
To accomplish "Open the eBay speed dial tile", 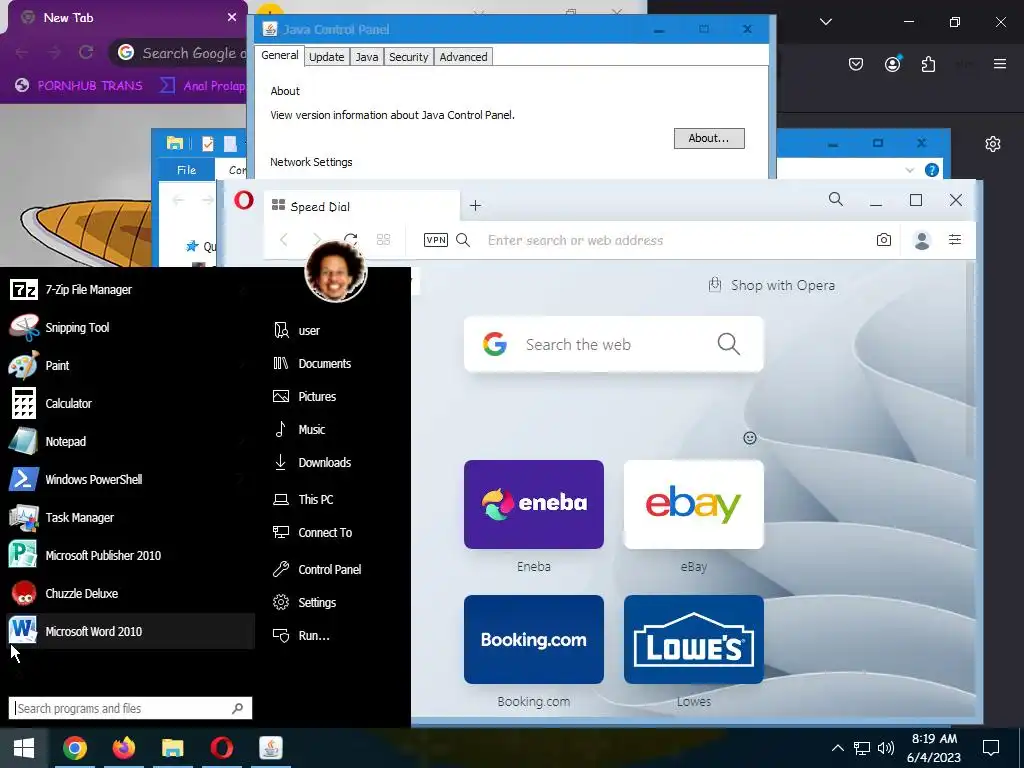I will click(x=694, y=504).
